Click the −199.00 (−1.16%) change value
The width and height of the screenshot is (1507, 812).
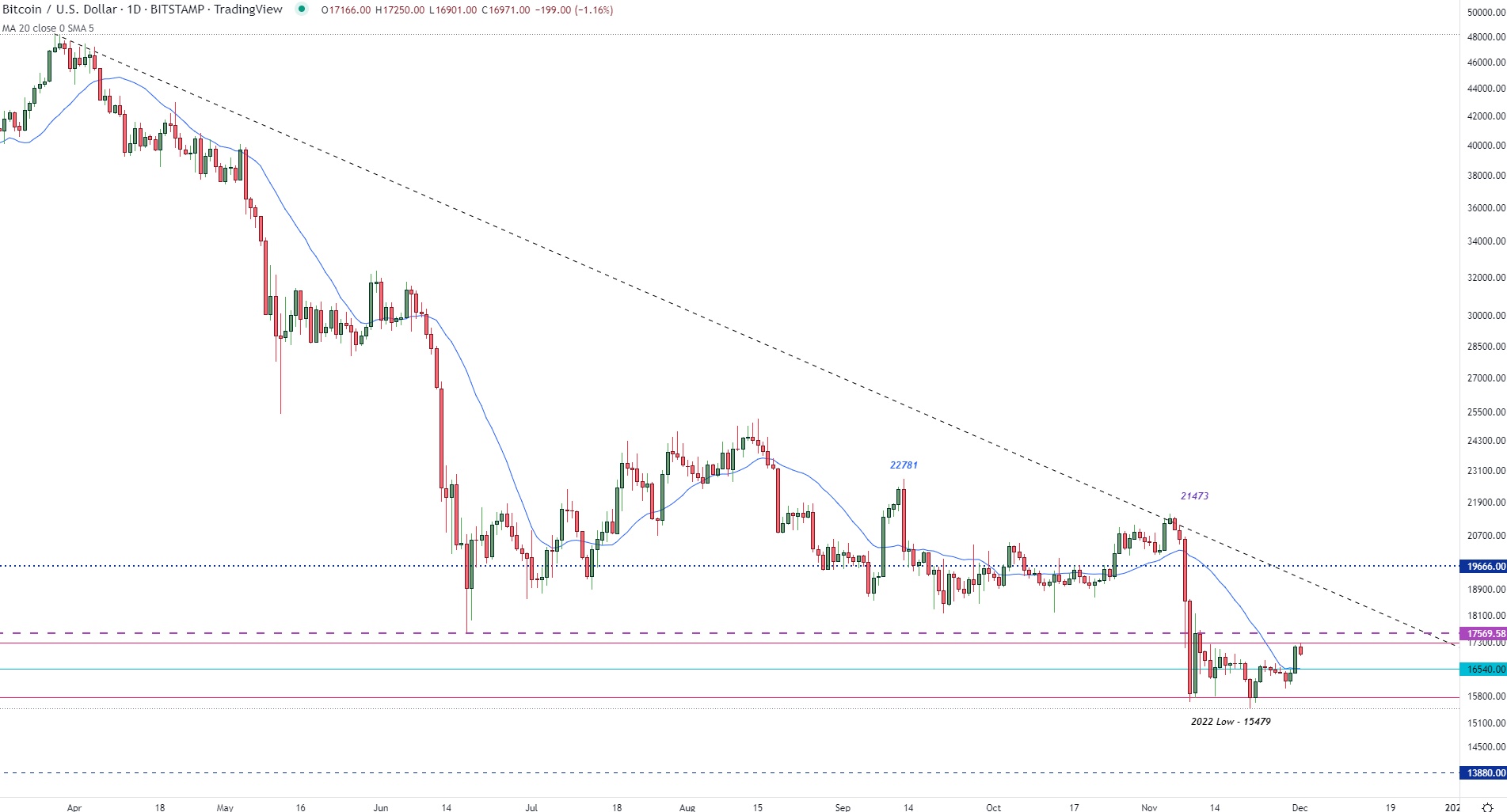click(573, 10)
